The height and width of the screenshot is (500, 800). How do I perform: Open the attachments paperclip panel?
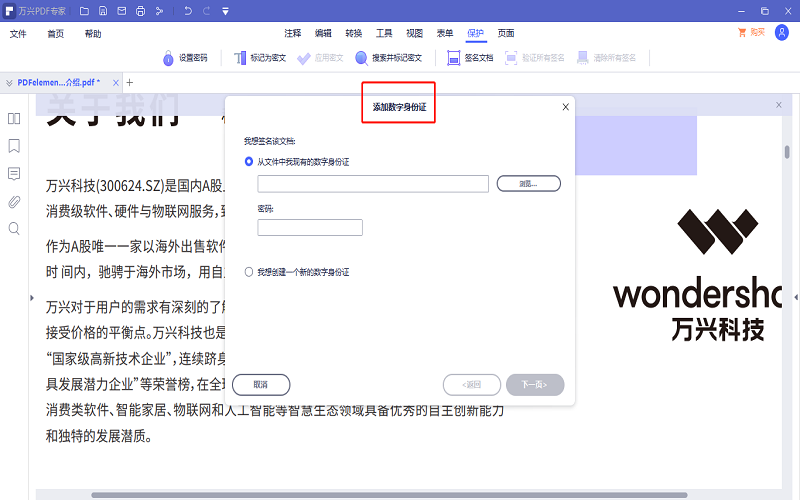pos(14,201)
